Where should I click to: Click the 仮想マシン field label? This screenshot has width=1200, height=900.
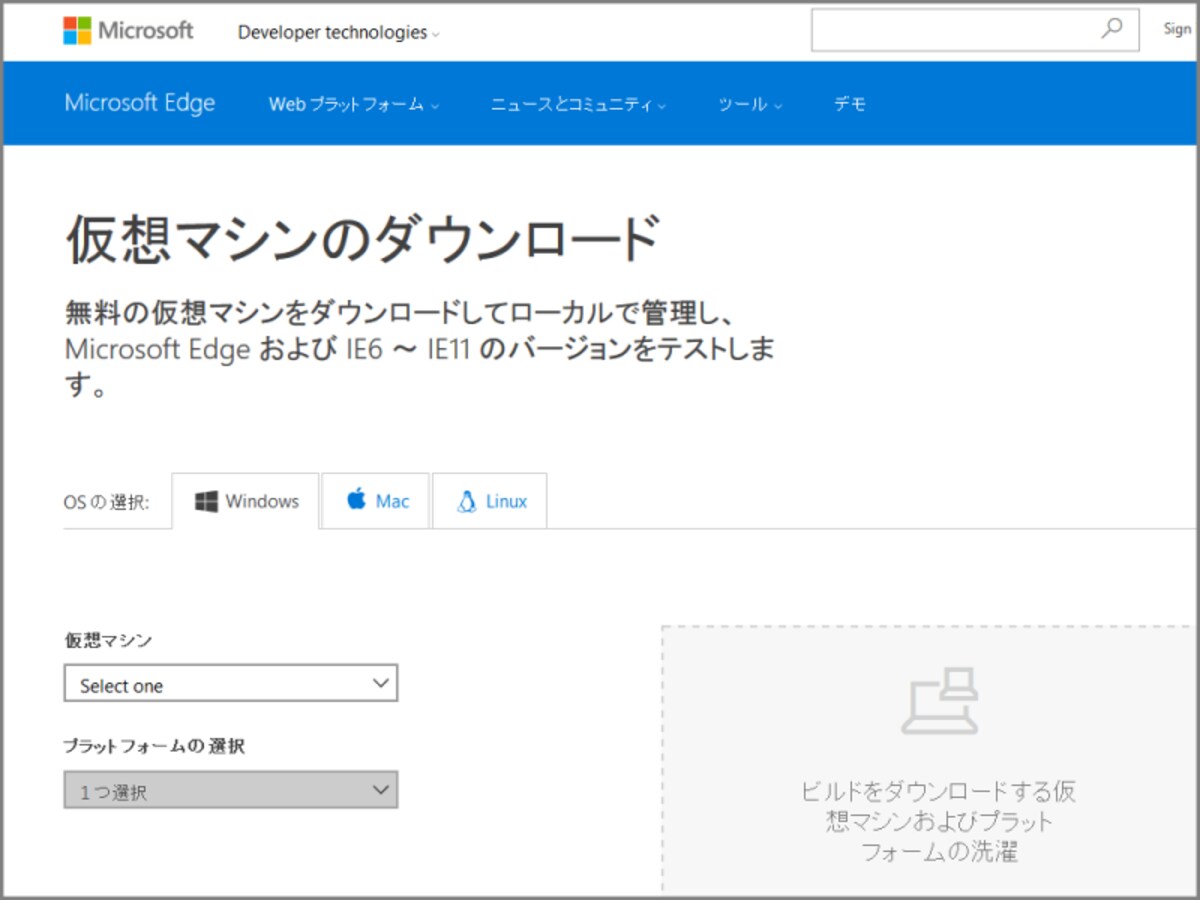click(108, 640)
